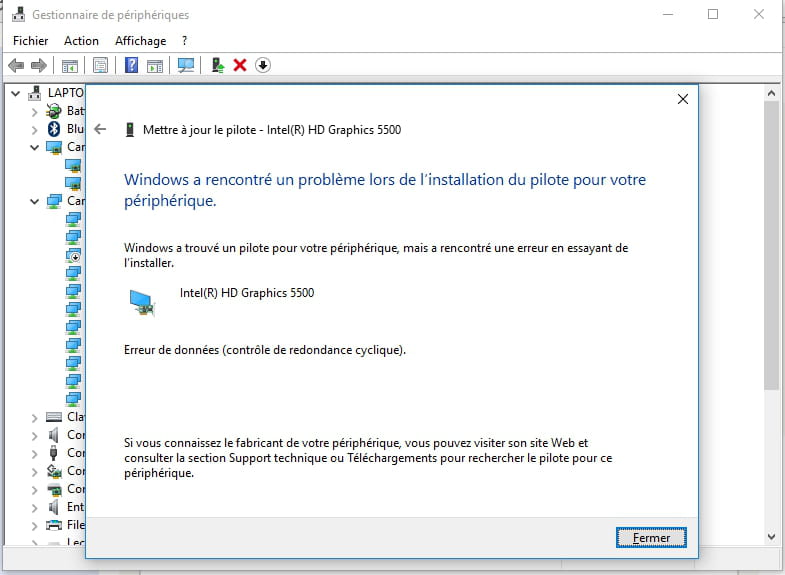
Task: Collapse the LAPTOP root node
Action: pos(16,93)
